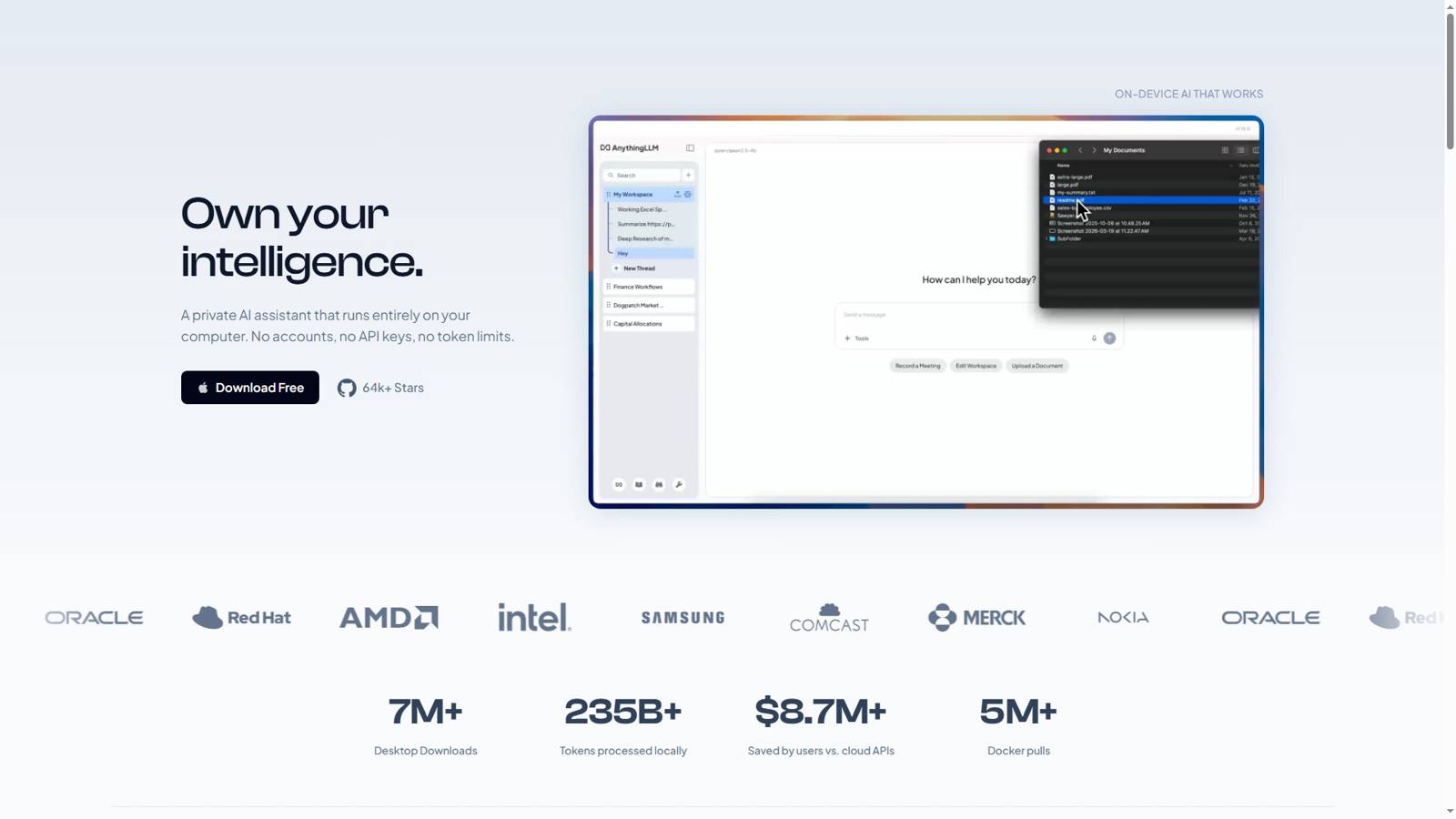1456x819 pixels.
Task: Click the AMD logo
Action: (389, 617)
